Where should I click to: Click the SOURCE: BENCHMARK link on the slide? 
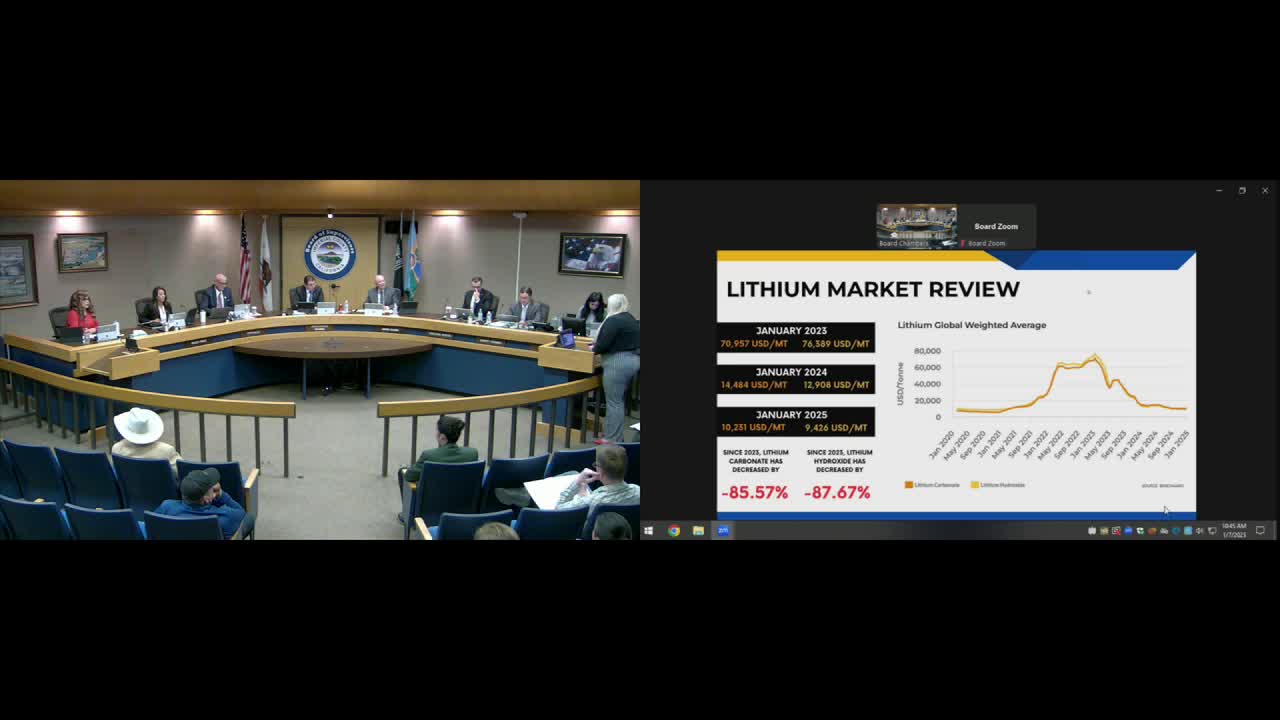click(1161, 485)
